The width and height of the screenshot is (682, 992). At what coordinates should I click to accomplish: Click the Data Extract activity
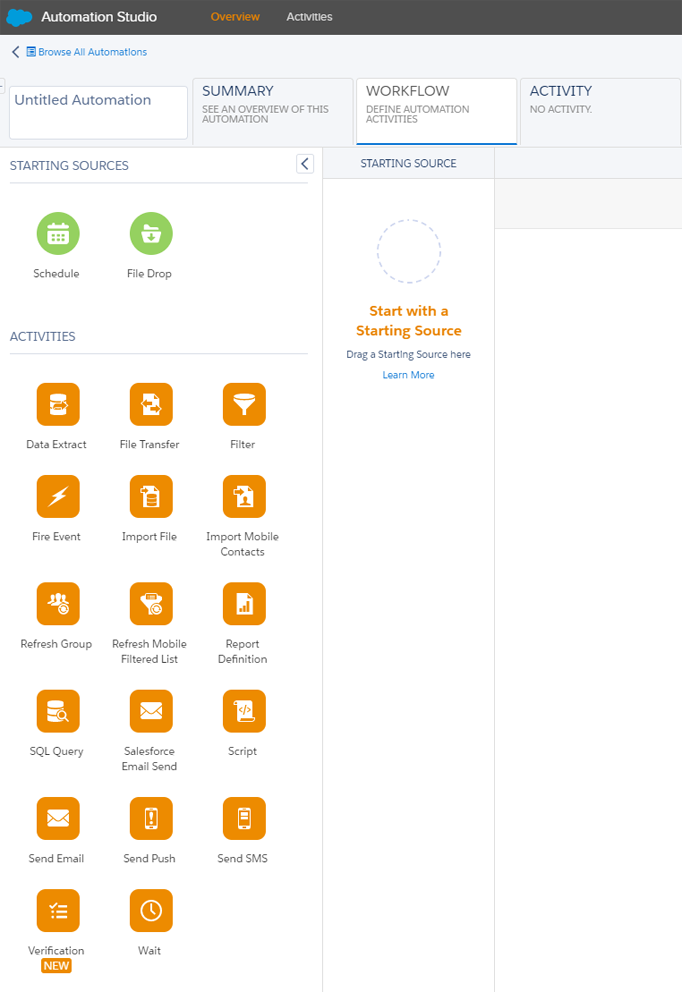[57, 404]
